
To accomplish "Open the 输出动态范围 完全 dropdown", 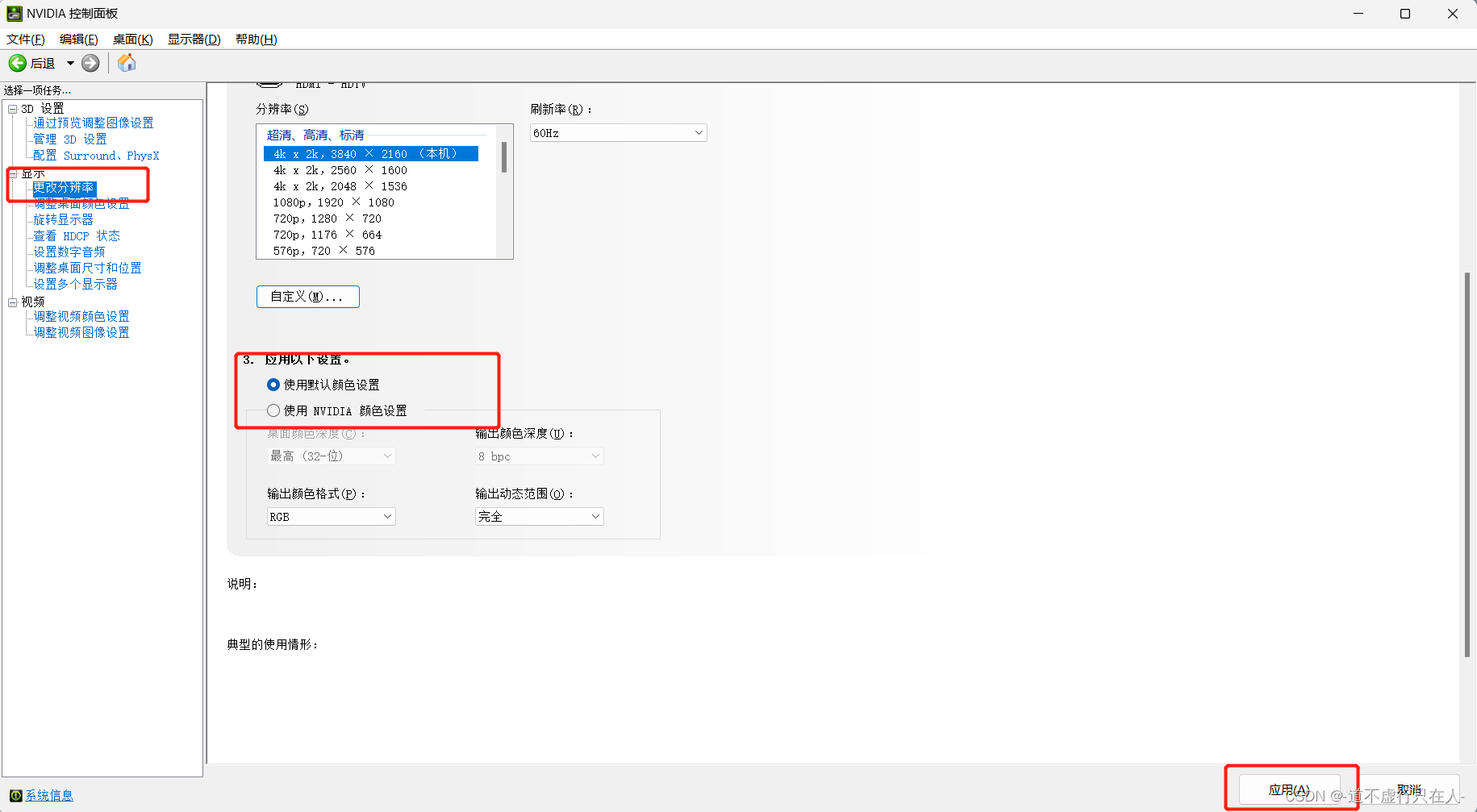I will tap(539, 517).
